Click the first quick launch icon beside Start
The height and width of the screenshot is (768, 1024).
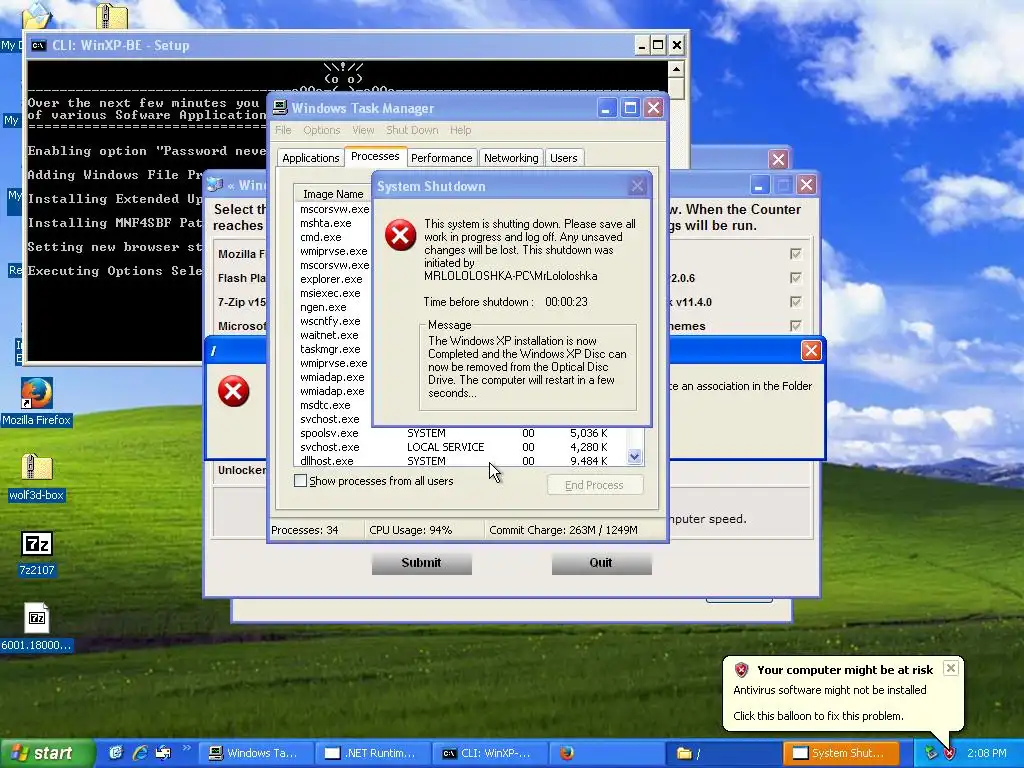tap(116, 753)
